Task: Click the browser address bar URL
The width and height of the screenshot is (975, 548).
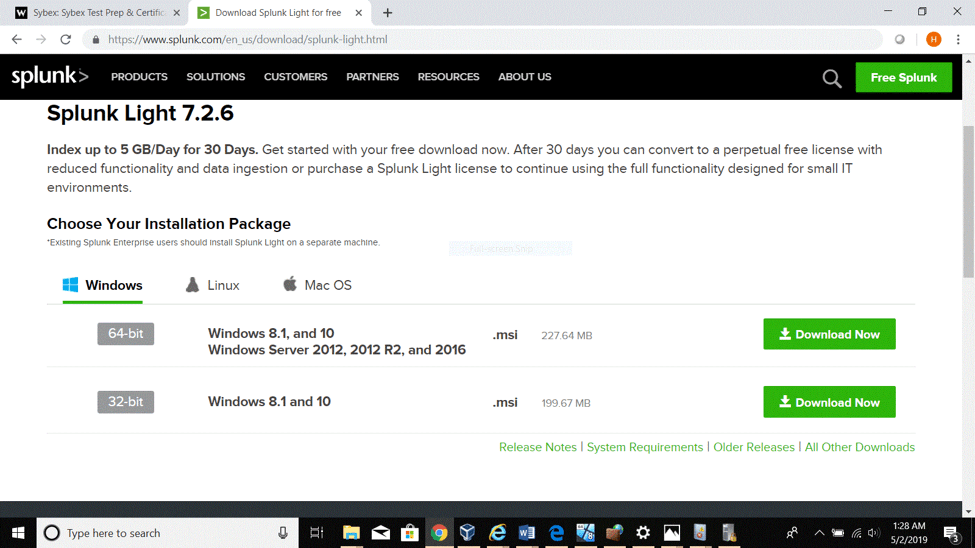Action: pos(247,39)
